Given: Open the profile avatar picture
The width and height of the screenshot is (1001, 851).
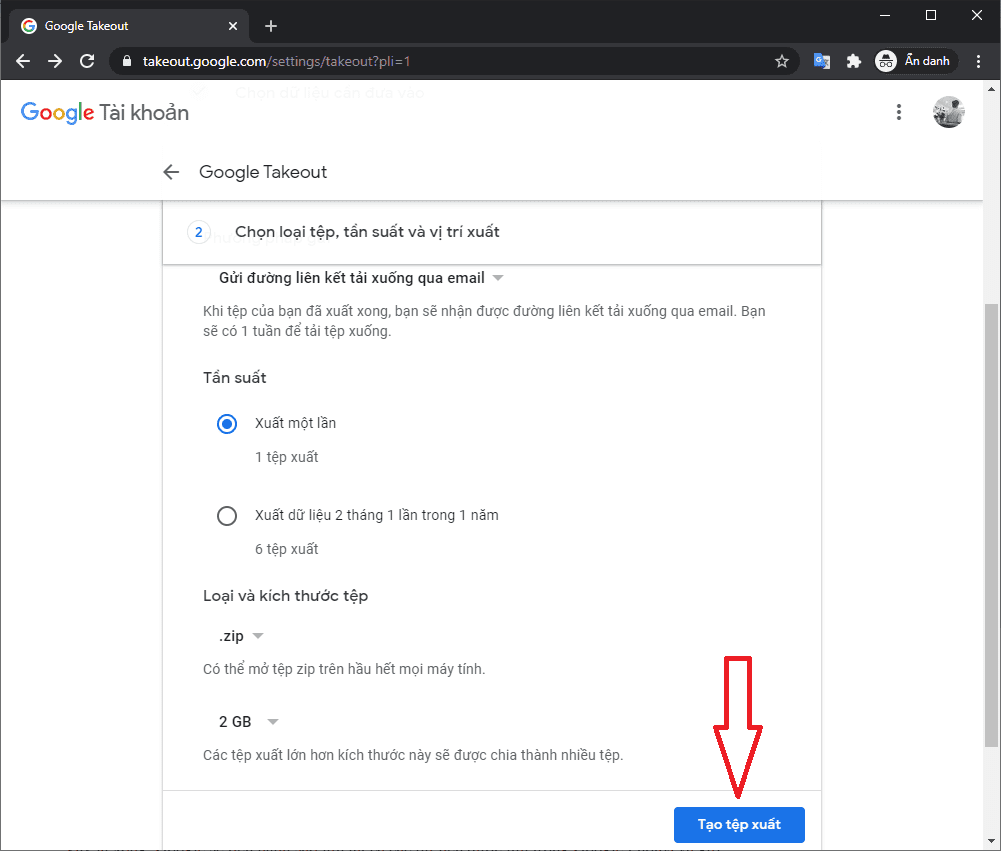Looking at the screenshot, I should (x=948, y=112).
